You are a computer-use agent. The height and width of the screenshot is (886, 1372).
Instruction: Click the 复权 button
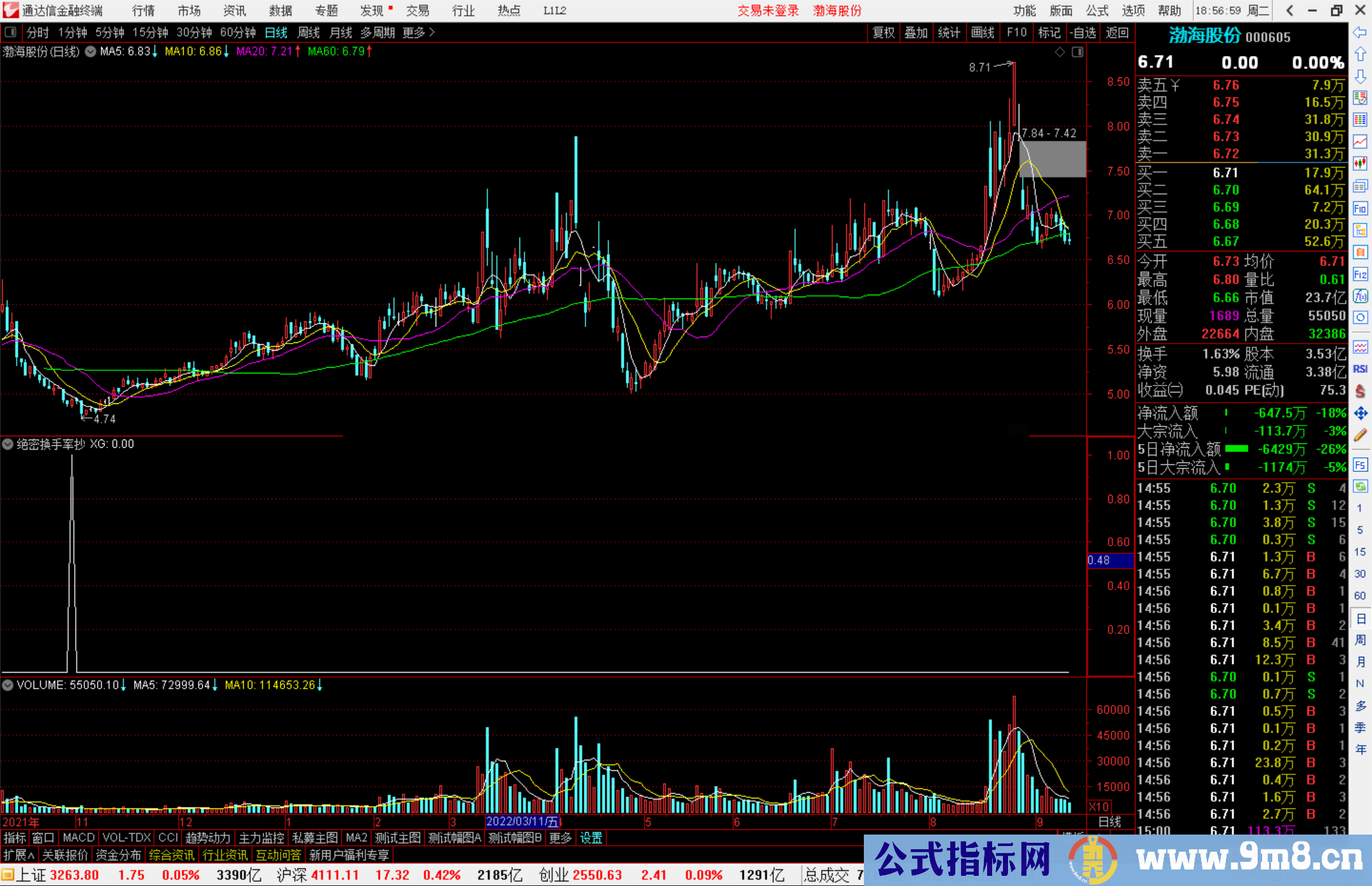(x=883, y=32)
